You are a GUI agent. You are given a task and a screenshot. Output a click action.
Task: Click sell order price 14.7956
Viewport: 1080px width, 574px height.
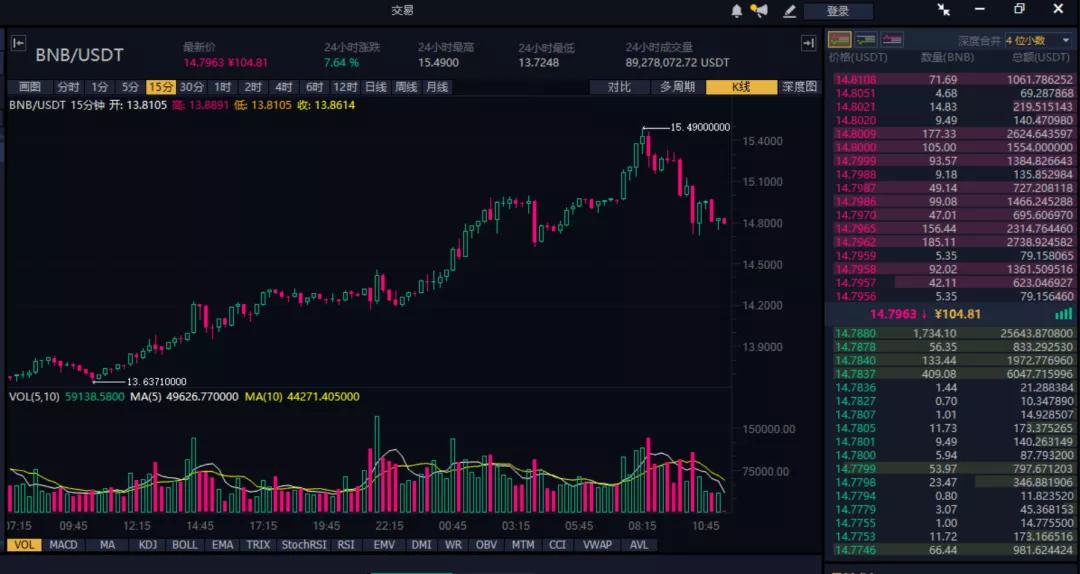coord(855,296)
